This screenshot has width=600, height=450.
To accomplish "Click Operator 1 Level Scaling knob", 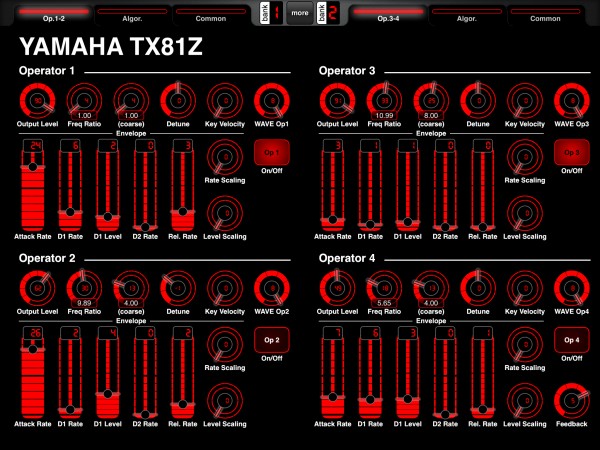I will tap(225, 213).
